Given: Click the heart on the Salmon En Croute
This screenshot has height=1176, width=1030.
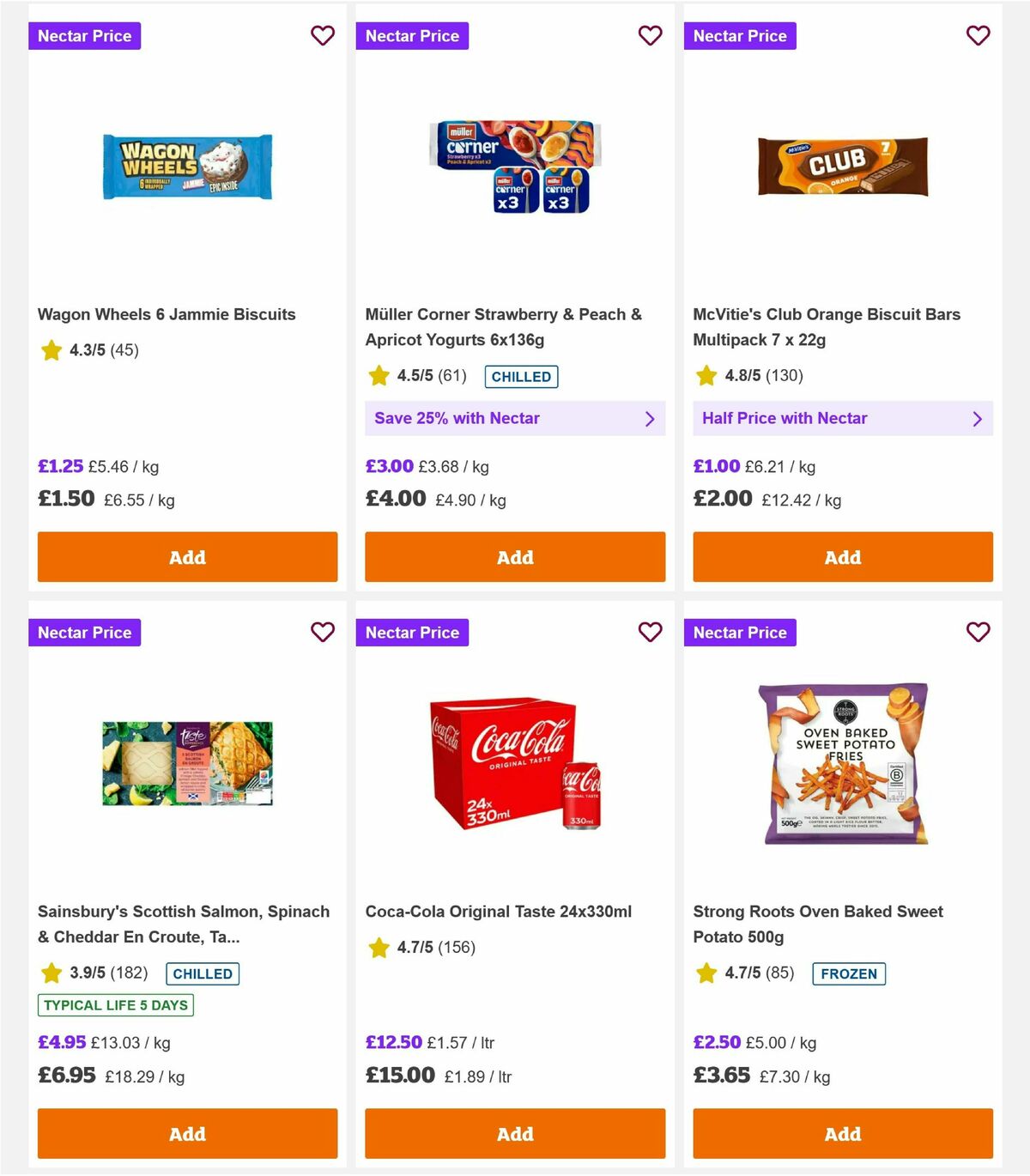Looking at the screenshot, I should click(x=323, y=632).
